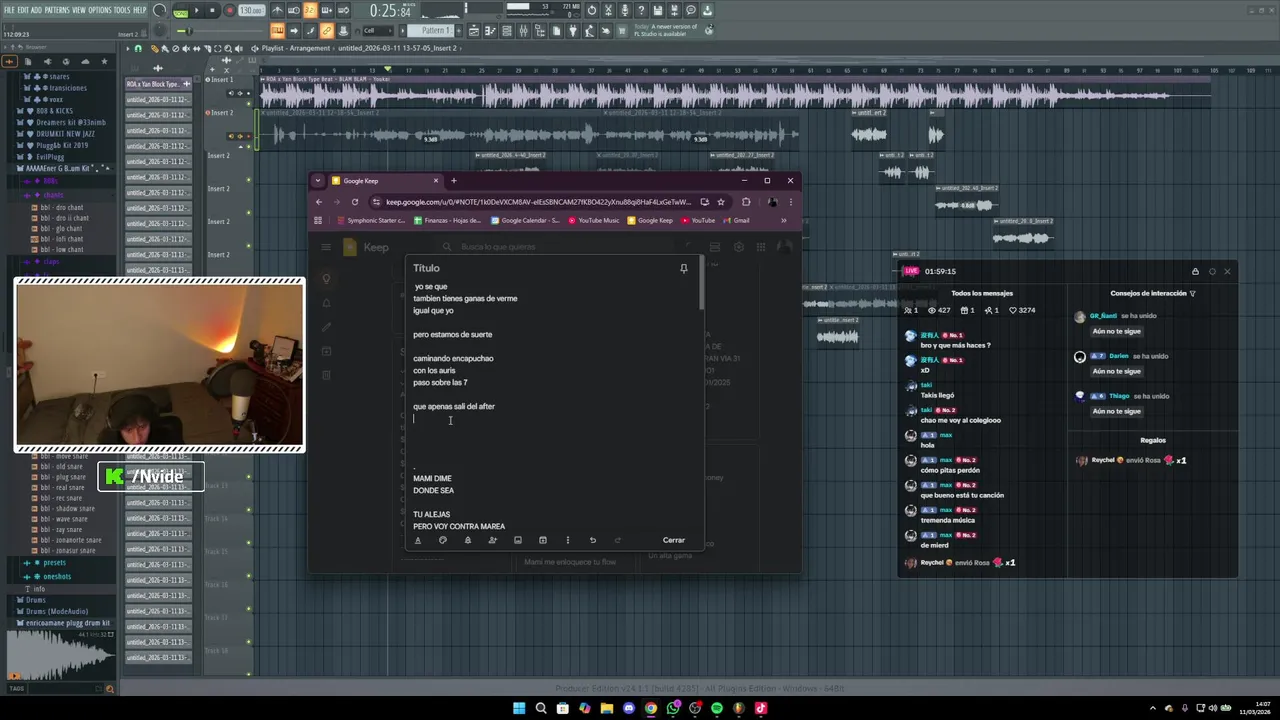Reload the Google Keep page
Screen dimensions: 1280x720
354,202
